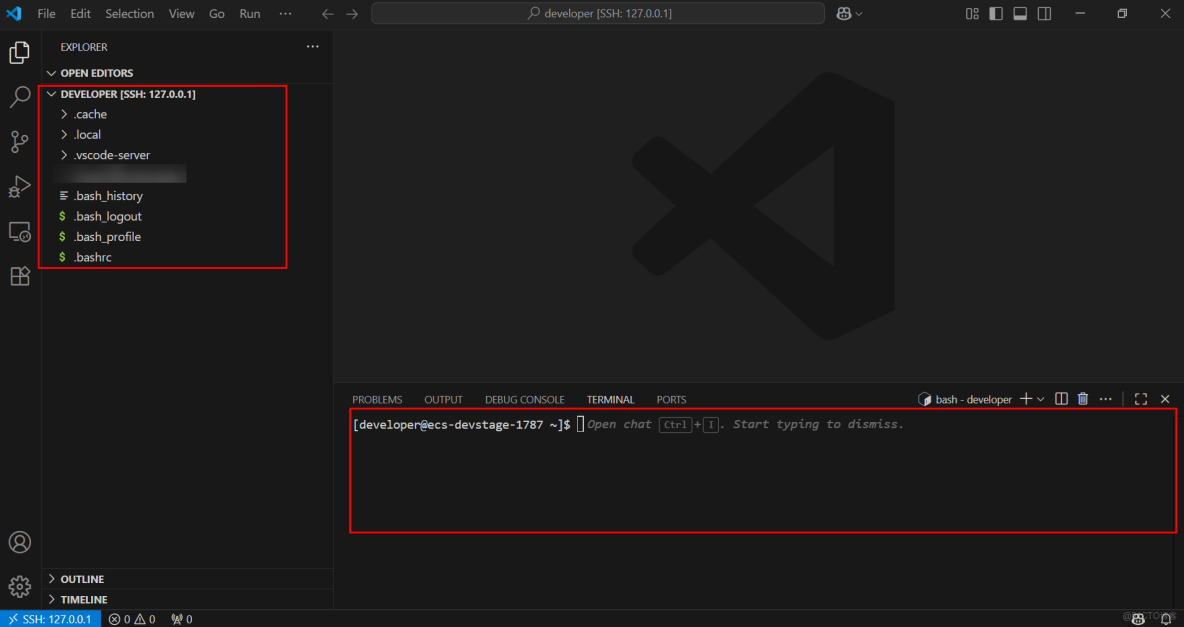This screenshot has height=627, width=1184.
Task: Switch to the PORTS tab
Action: tap(671, 400)
